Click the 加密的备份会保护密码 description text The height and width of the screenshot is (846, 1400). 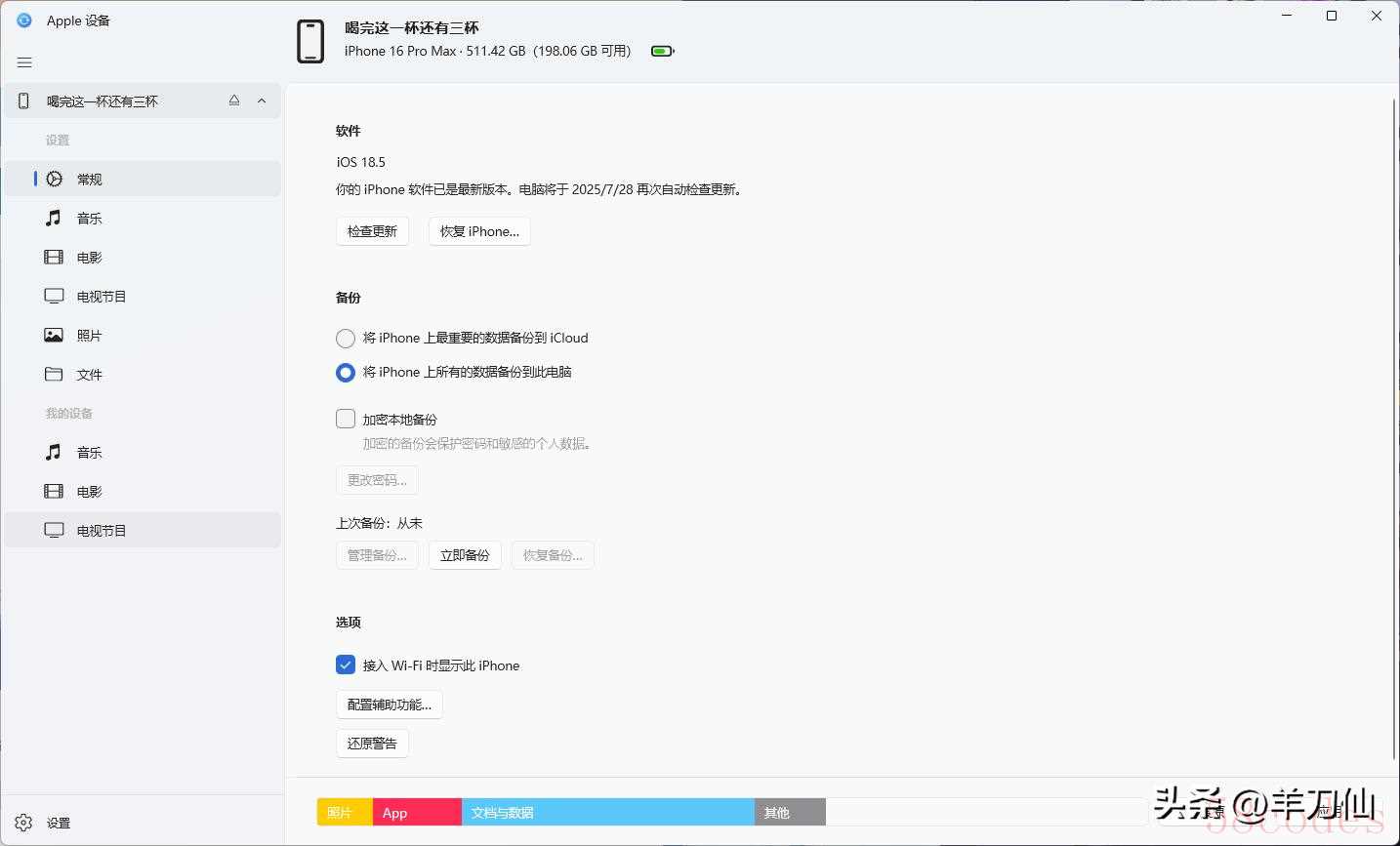point(479,443)
